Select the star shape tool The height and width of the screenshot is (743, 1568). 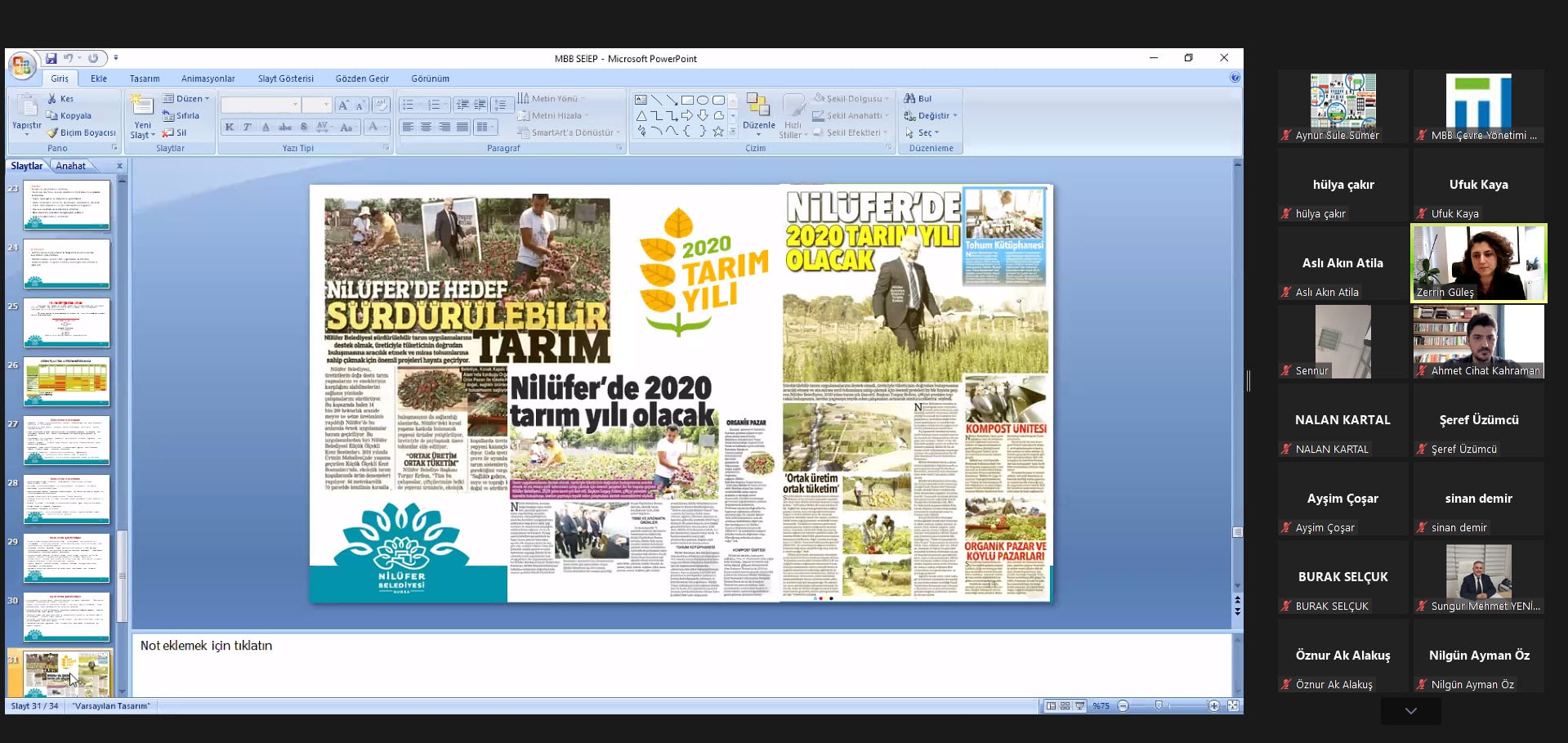click(x=718, y=131)
